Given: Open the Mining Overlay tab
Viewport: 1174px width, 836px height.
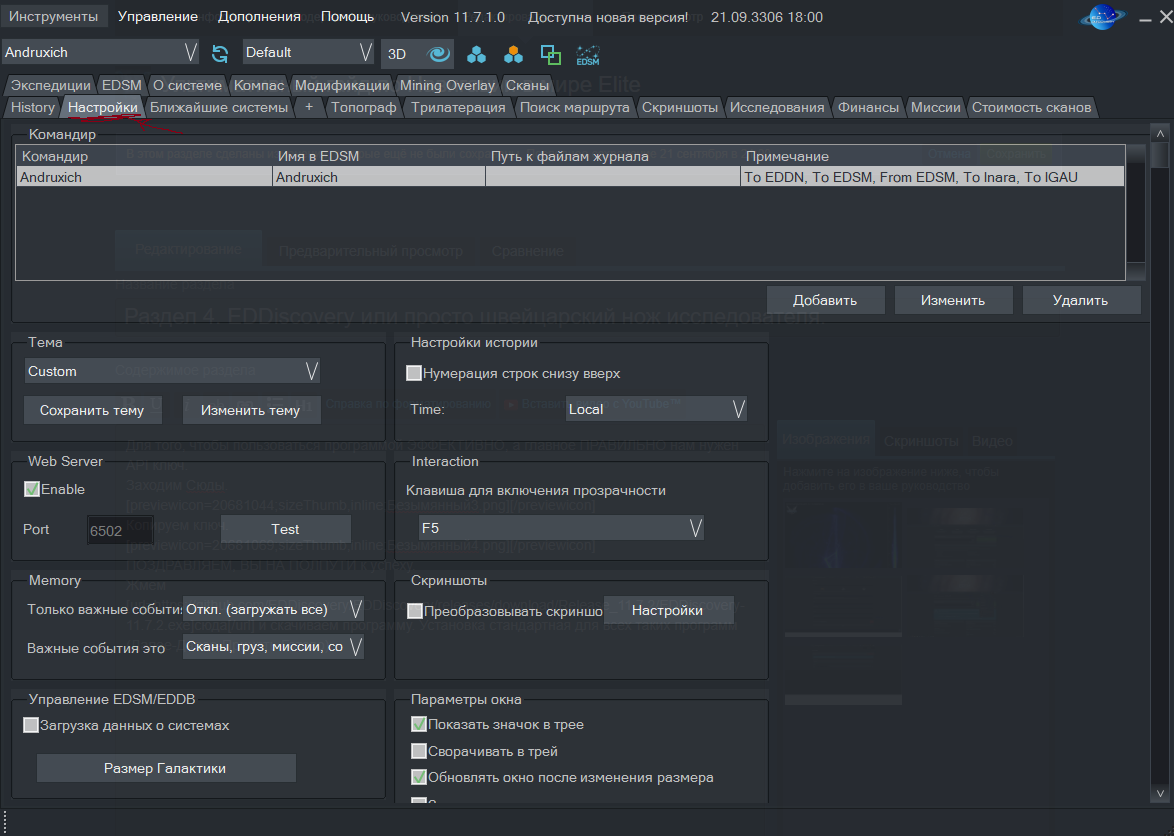Looking at the screenshot, I should tap(447, 85).
